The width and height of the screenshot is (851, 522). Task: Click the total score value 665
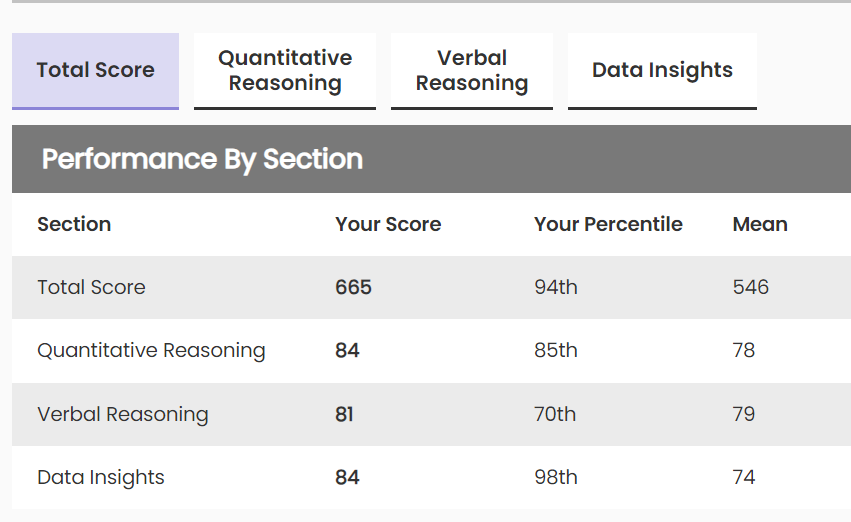pyautogui.click(x=353, y=287)
